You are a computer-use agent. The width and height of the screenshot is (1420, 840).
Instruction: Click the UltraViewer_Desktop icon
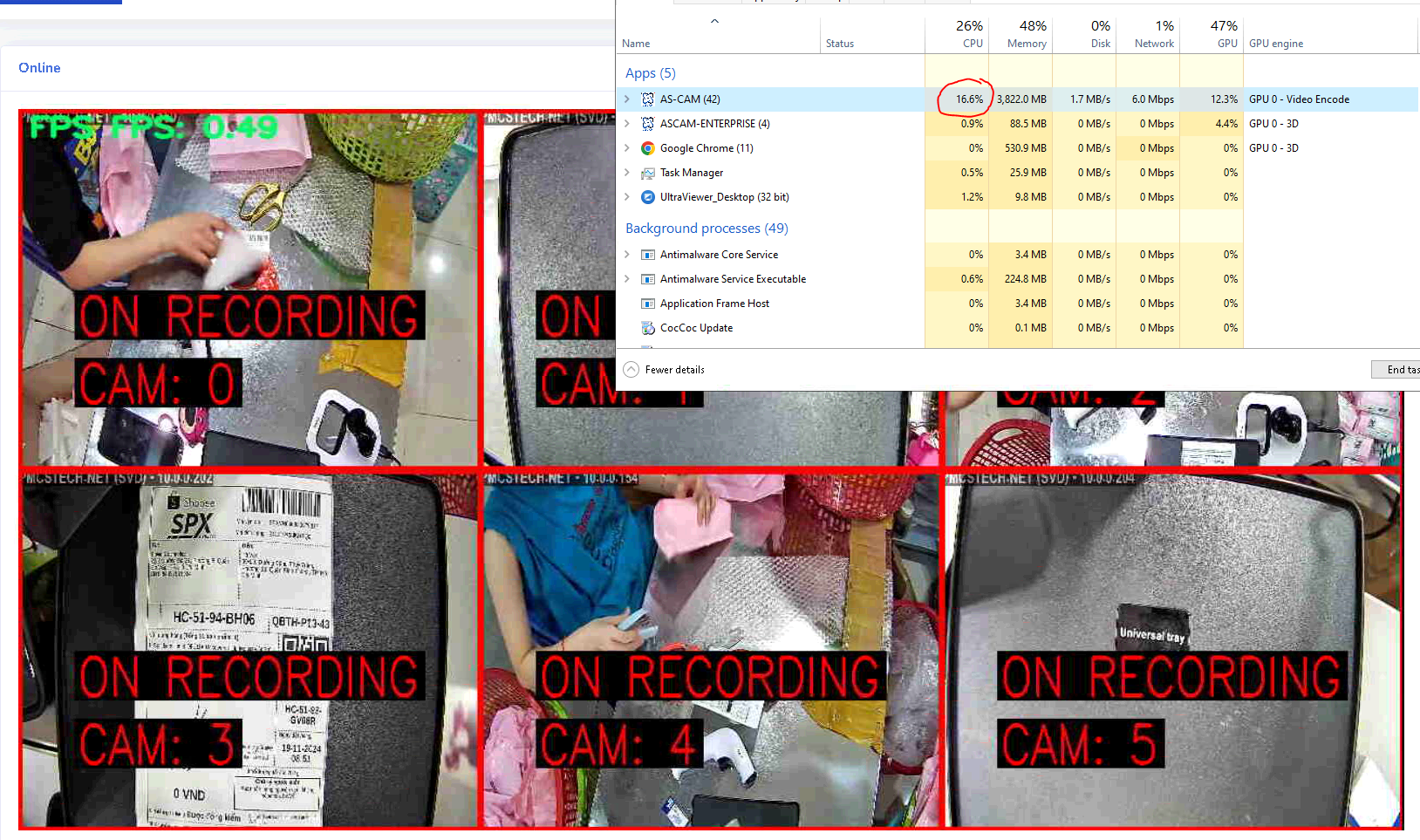(648, 197)
